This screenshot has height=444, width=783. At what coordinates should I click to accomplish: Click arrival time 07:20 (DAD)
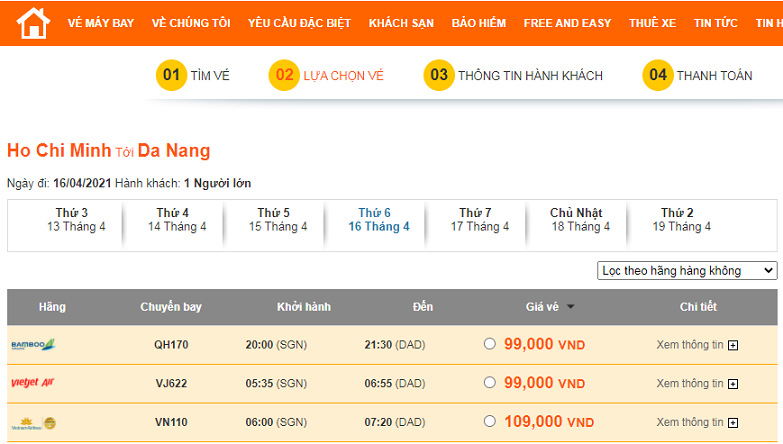(394, 423)
